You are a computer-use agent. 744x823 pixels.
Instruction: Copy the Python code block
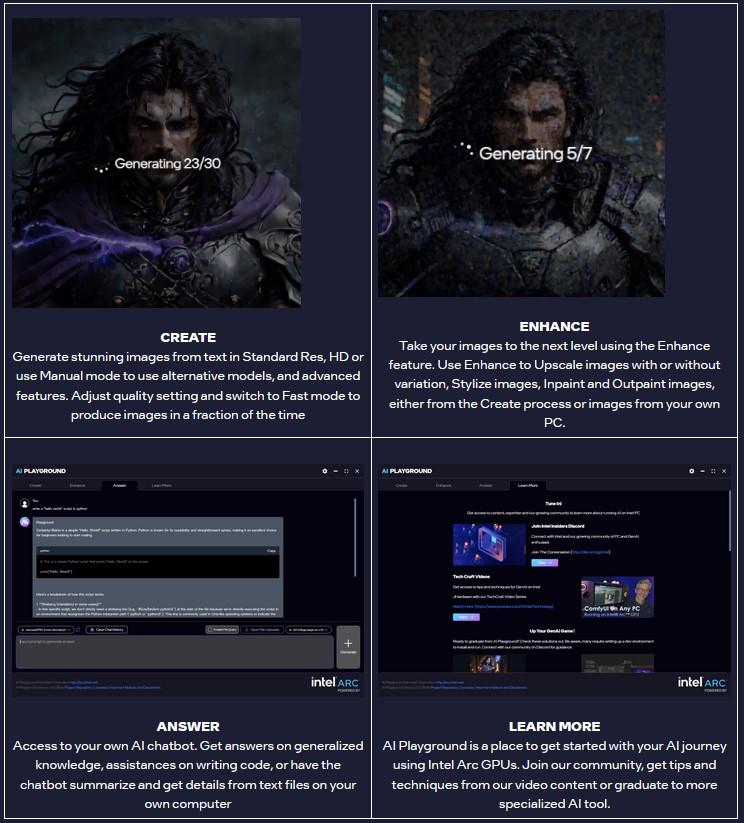pos(272,551)
